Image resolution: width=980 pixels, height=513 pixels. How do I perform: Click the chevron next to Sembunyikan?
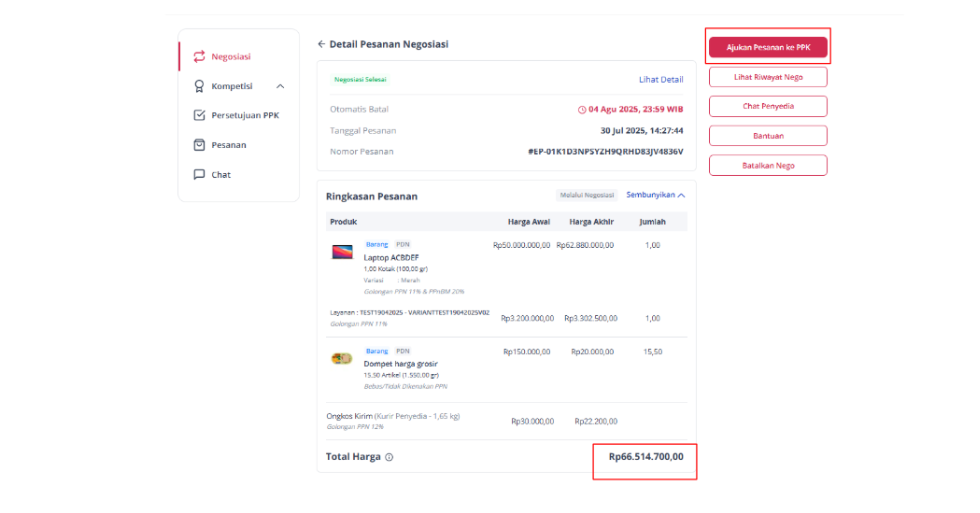coord(681,196)
